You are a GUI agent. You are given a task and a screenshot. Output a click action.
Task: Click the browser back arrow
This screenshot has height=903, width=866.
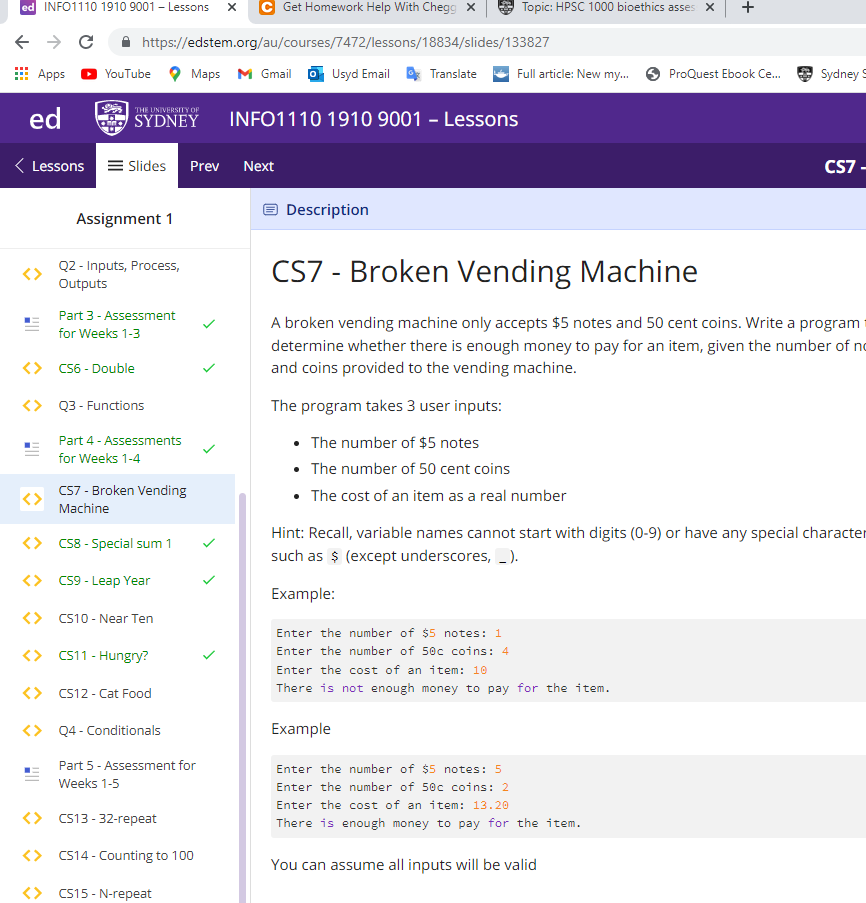22,42
